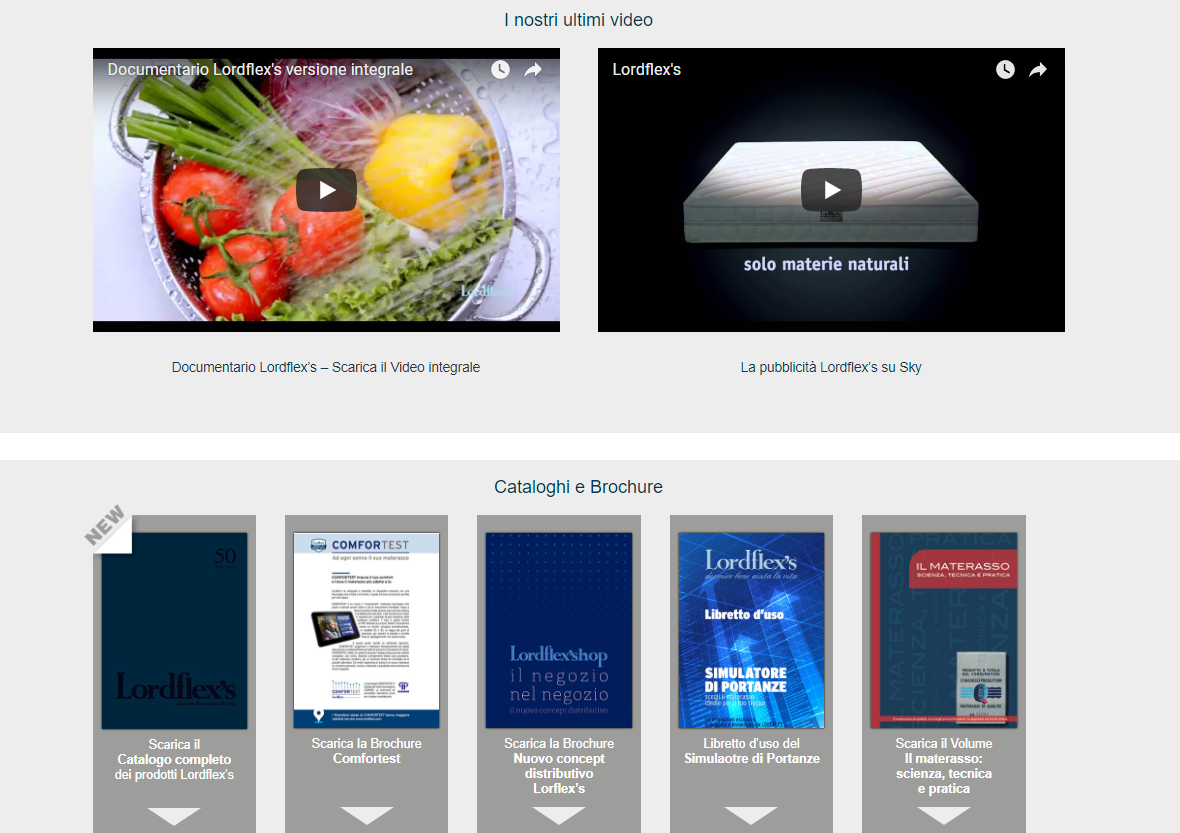This screenshot has width=1180, height=833.
Task: Open the Lordflex's 50 catalog cover thumbnail
Action: 175,631
